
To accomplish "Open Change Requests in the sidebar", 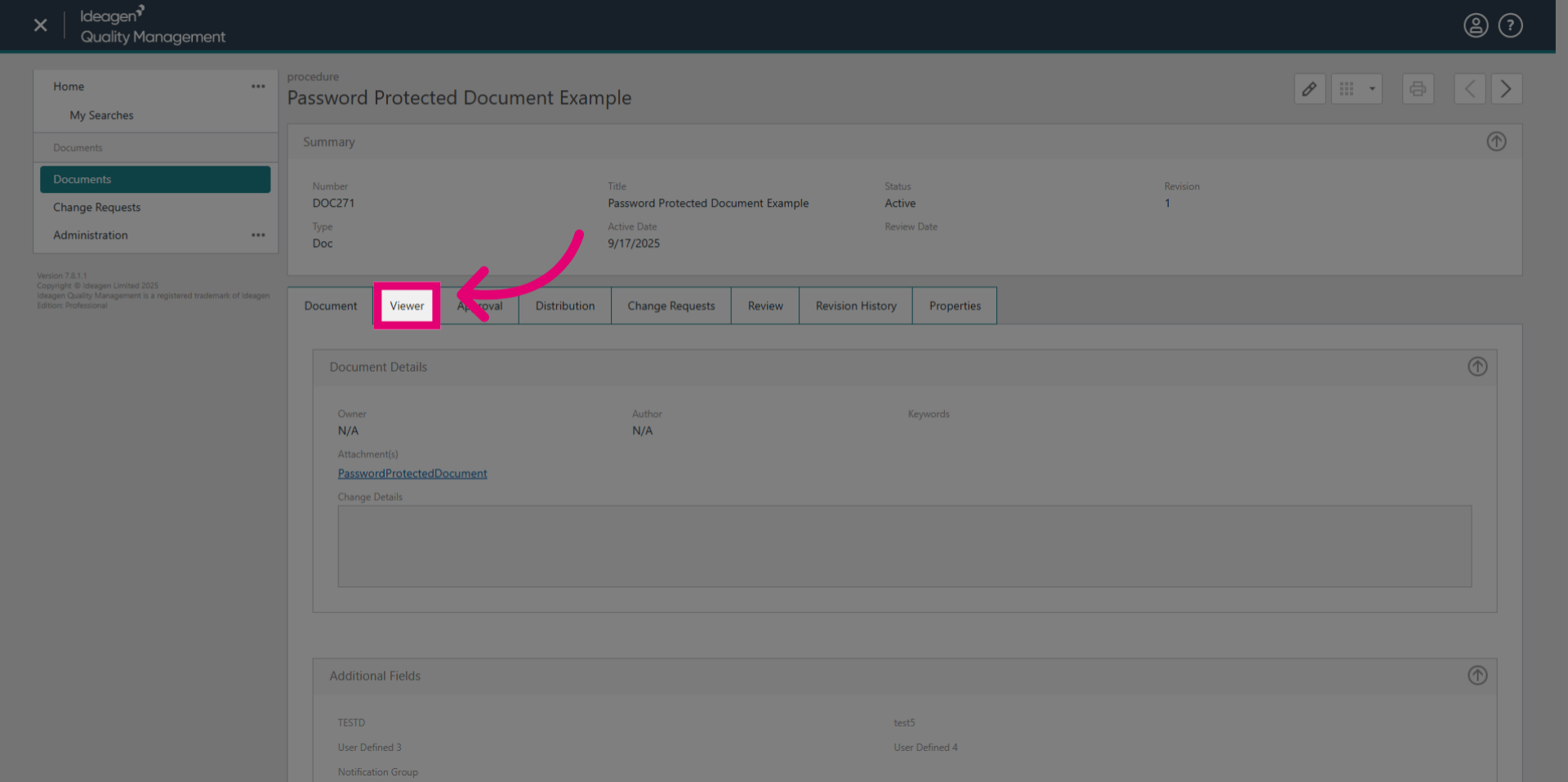I will tap(96, 208).
